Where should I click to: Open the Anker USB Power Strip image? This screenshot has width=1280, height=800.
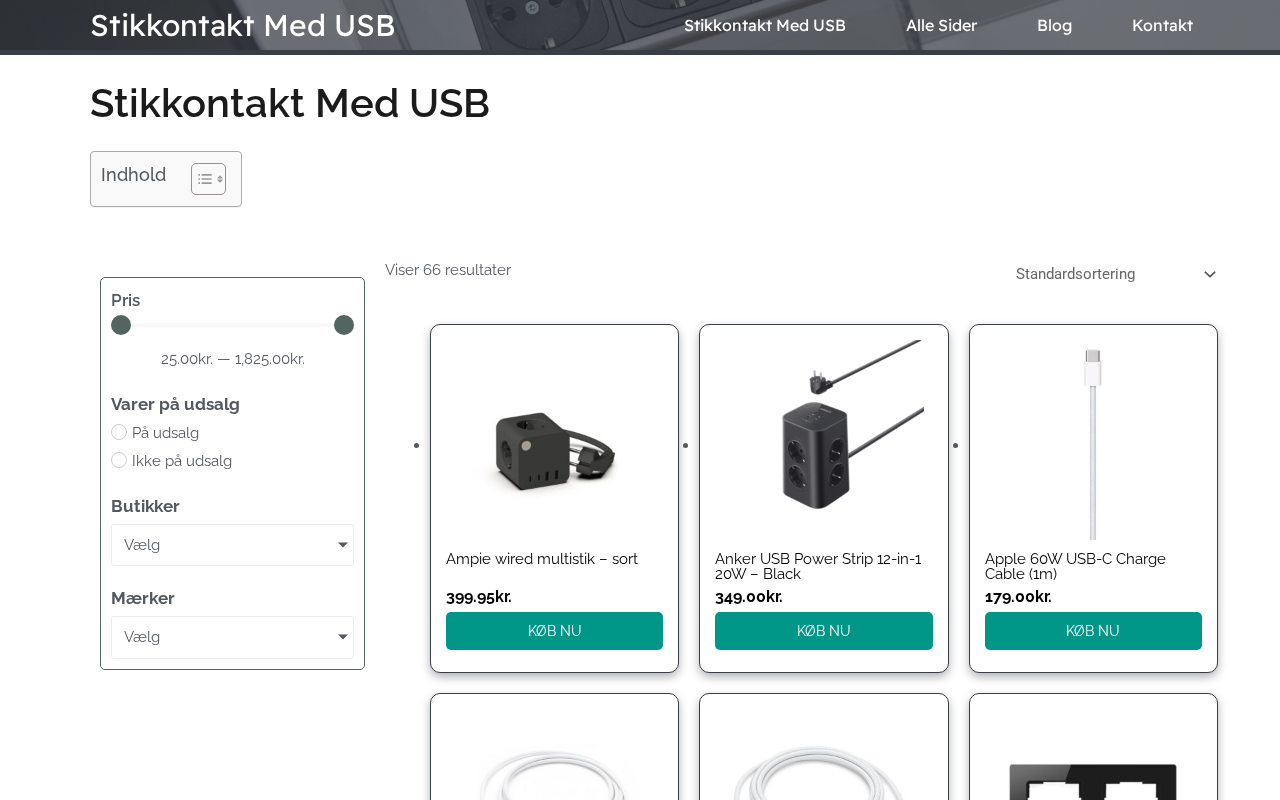coord(824,440)
